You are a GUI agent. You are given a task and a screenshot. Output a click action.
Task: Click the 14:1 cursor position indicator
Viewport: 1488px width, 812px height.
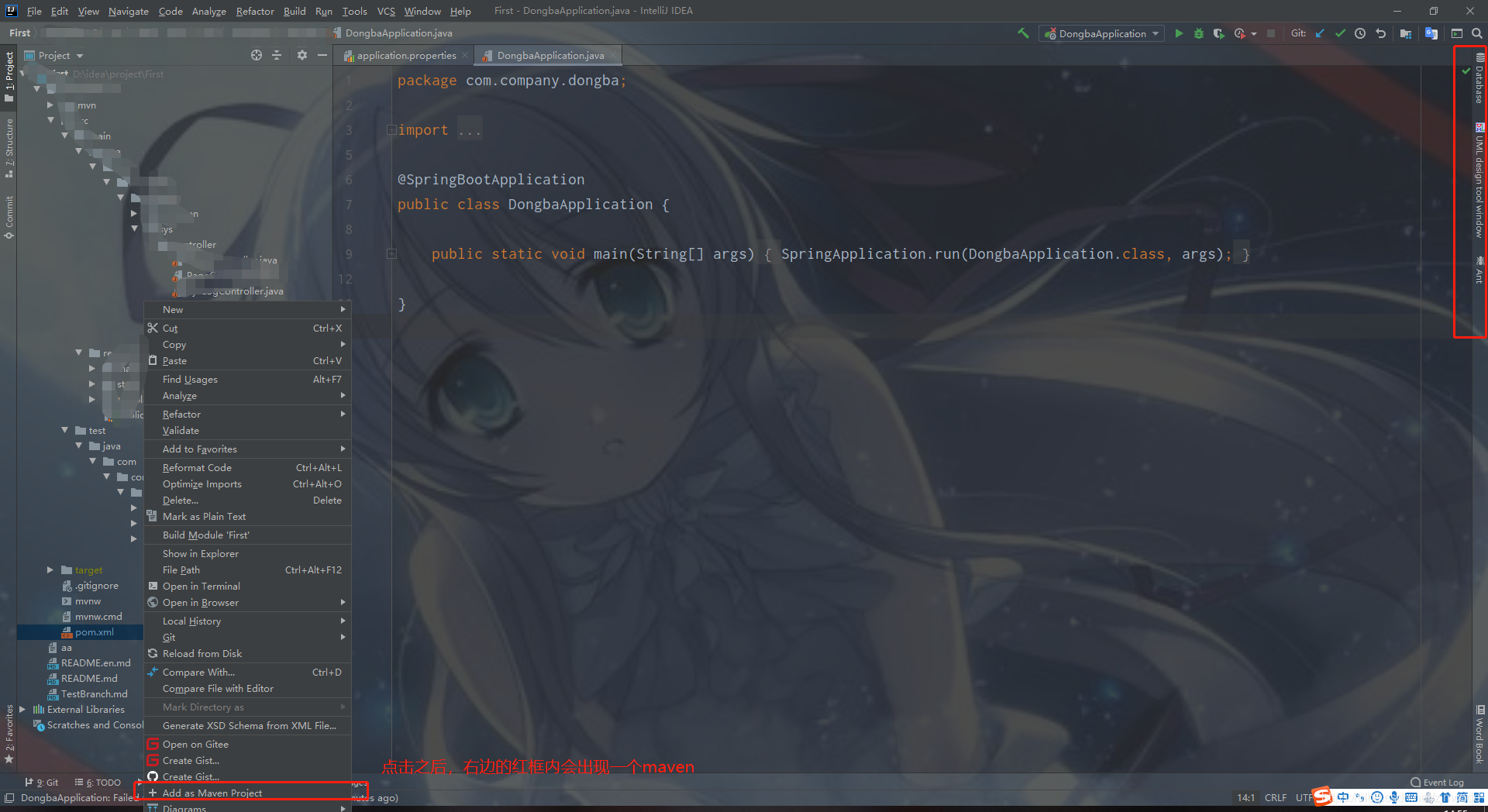click(1245, 797)
